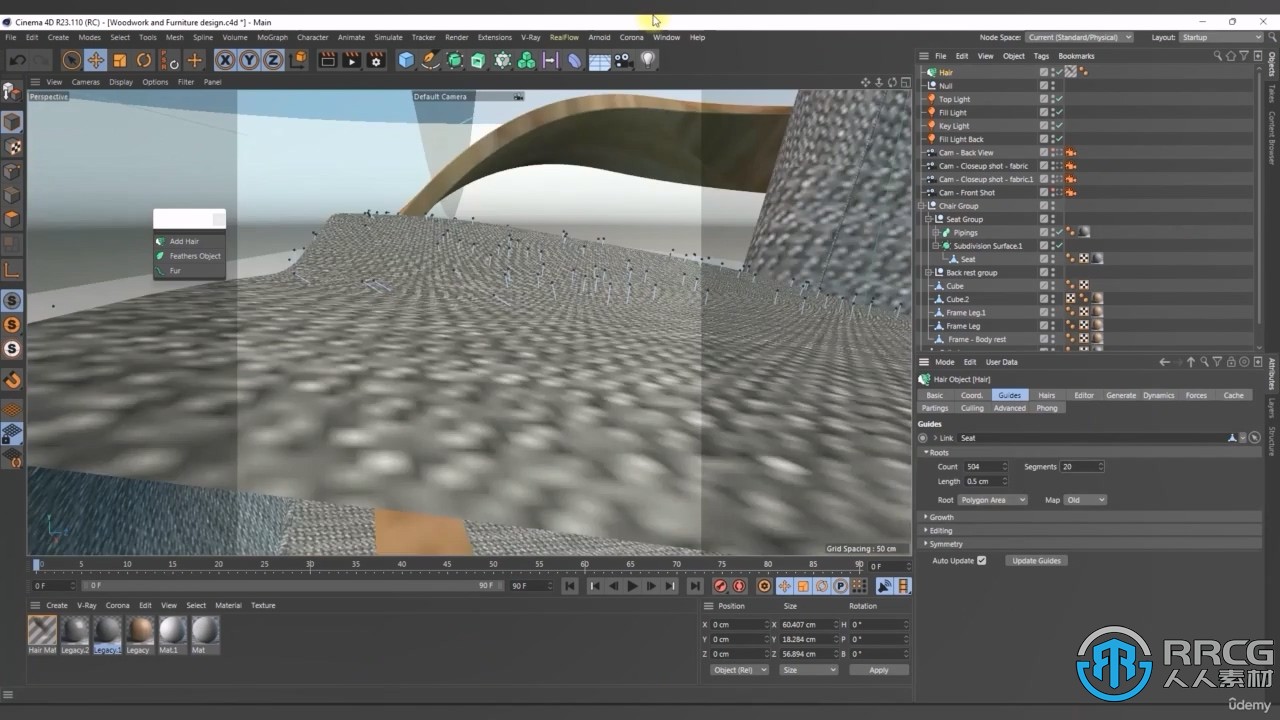This screenshot has width=1280, height=720.
Task: Click the Bend deformer icon
Action: coord(574,60)
